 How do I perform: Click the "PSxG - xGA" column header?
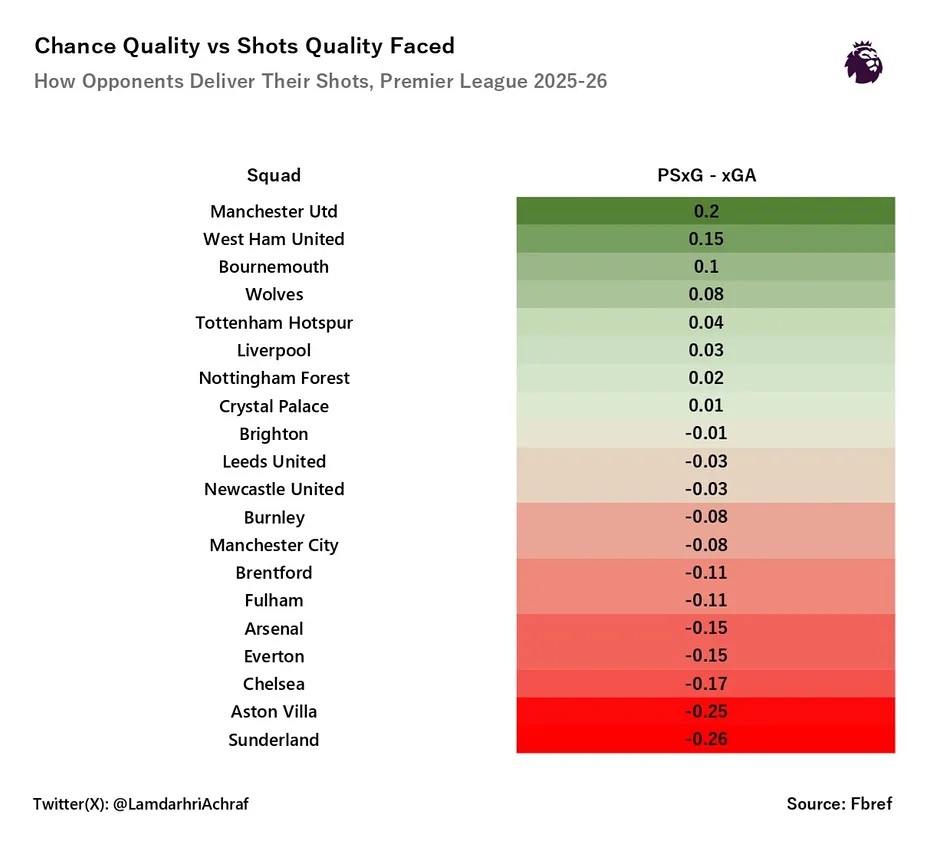[x=706, y=175]
